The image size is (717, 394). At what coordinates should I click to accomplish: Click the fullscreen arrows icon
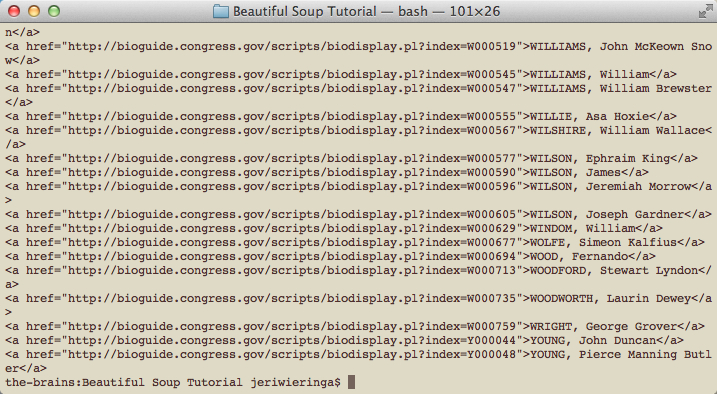coord(706,12)
